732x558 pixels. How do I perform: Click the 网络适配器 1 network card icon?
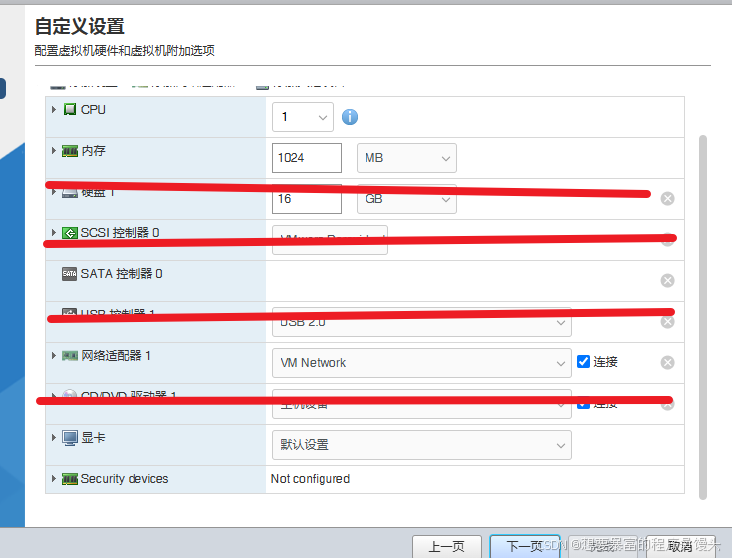[x=70, y=356]
